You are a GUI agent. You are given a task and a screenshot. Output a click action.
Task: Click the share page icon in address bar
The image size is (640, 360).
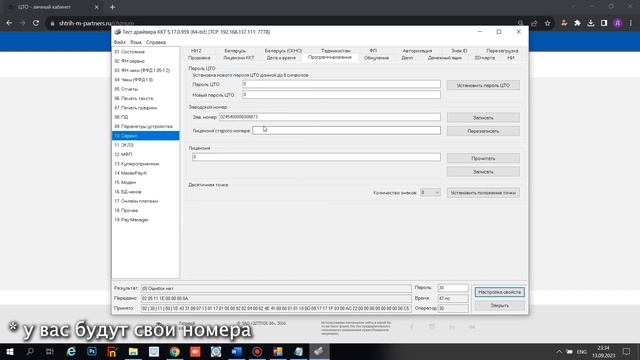tap(534, 23)
